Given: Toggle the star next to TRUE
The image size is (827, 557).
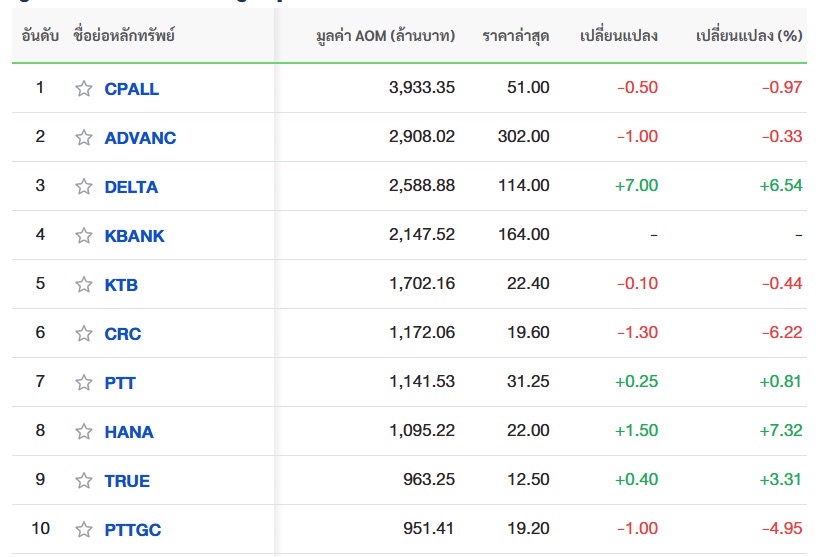Looking at the screenshot, I should [83, 481].
